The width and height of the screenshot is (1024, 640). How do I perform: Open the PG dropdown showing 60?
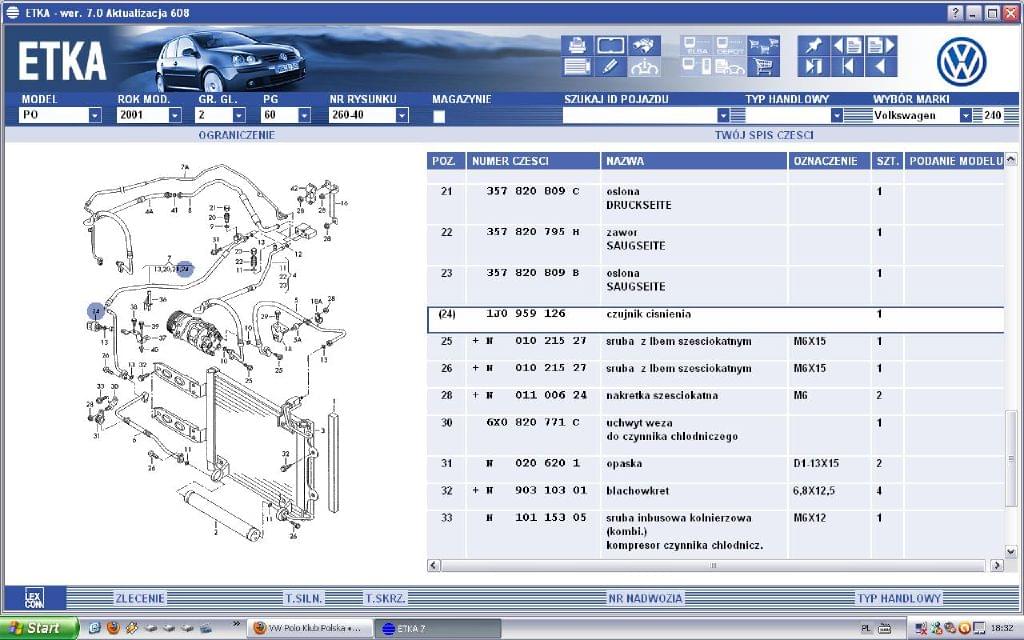[304, 115]
